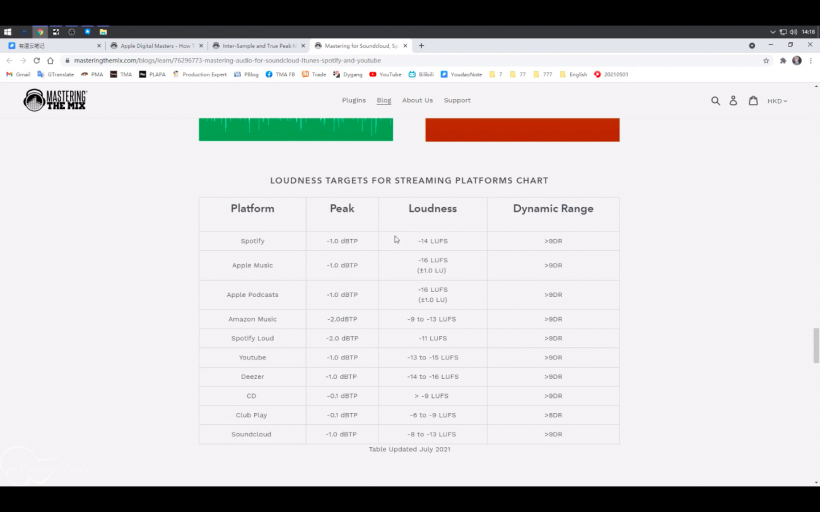820x512 pixels.
Task: Open a new browser tab
Action: (x=422, y=46)
